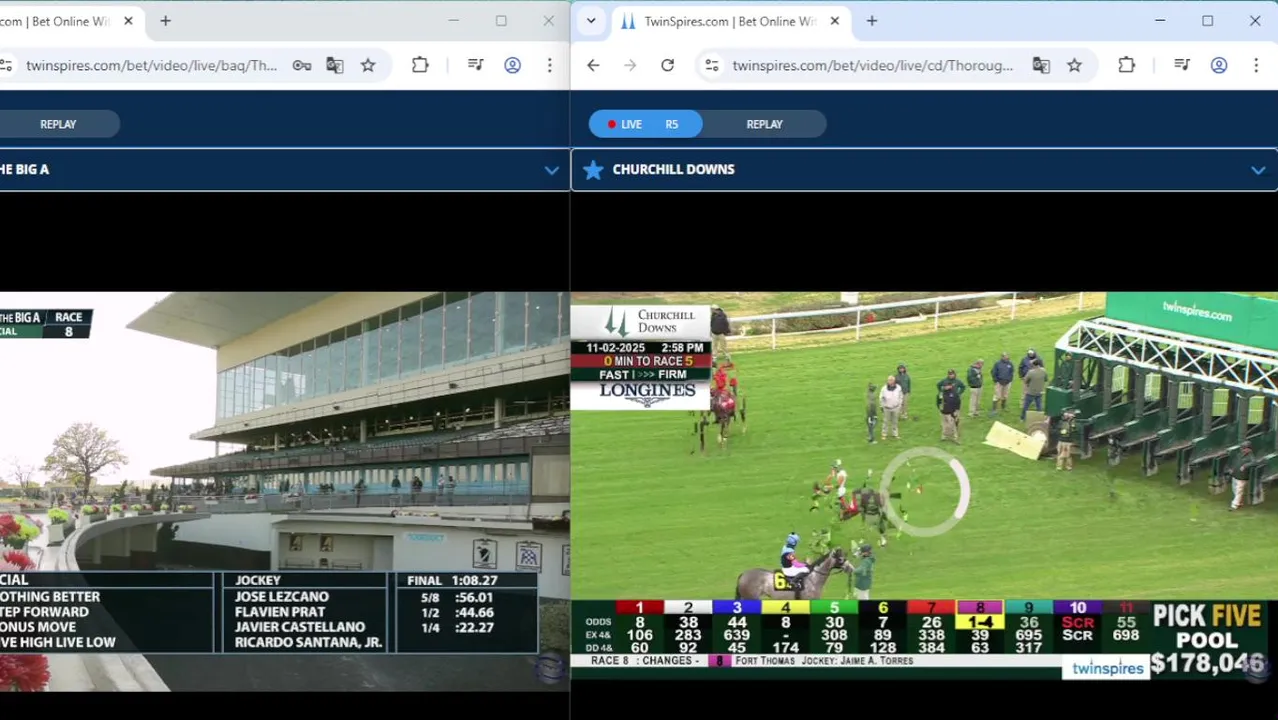Close the TwinSpires tab in right window
Image resolution: width=1278 pixels, height=720 pixels.
coord(835,21)
